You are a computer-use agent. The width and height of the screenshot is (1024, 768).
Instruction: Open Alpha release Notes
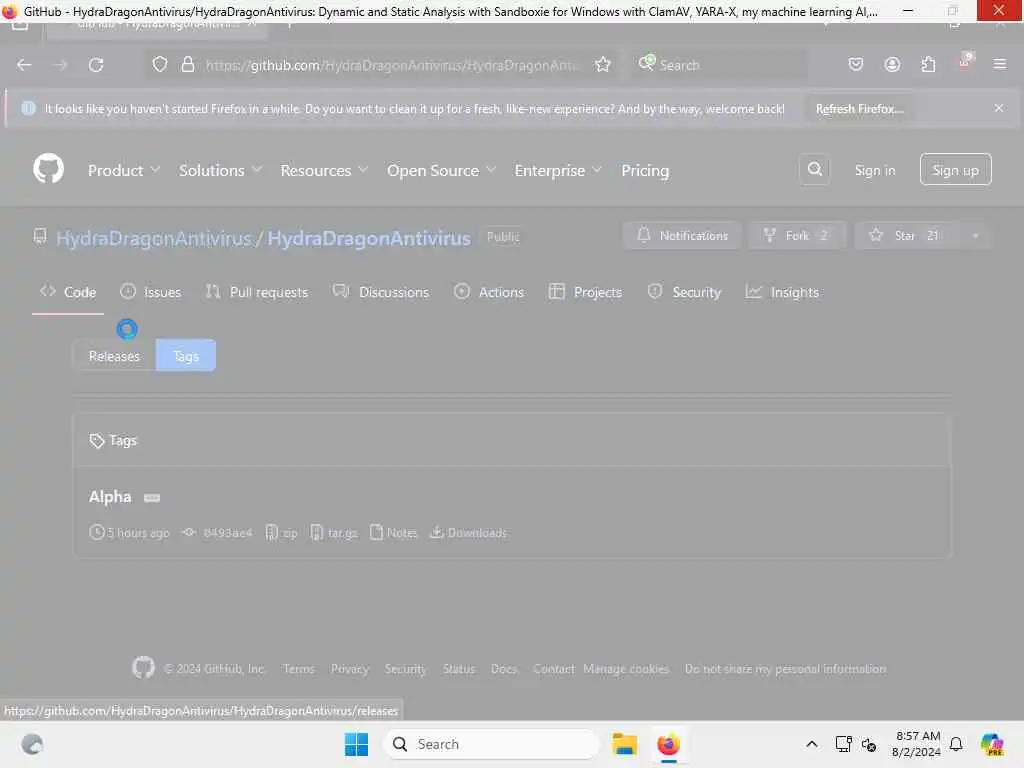393,533
